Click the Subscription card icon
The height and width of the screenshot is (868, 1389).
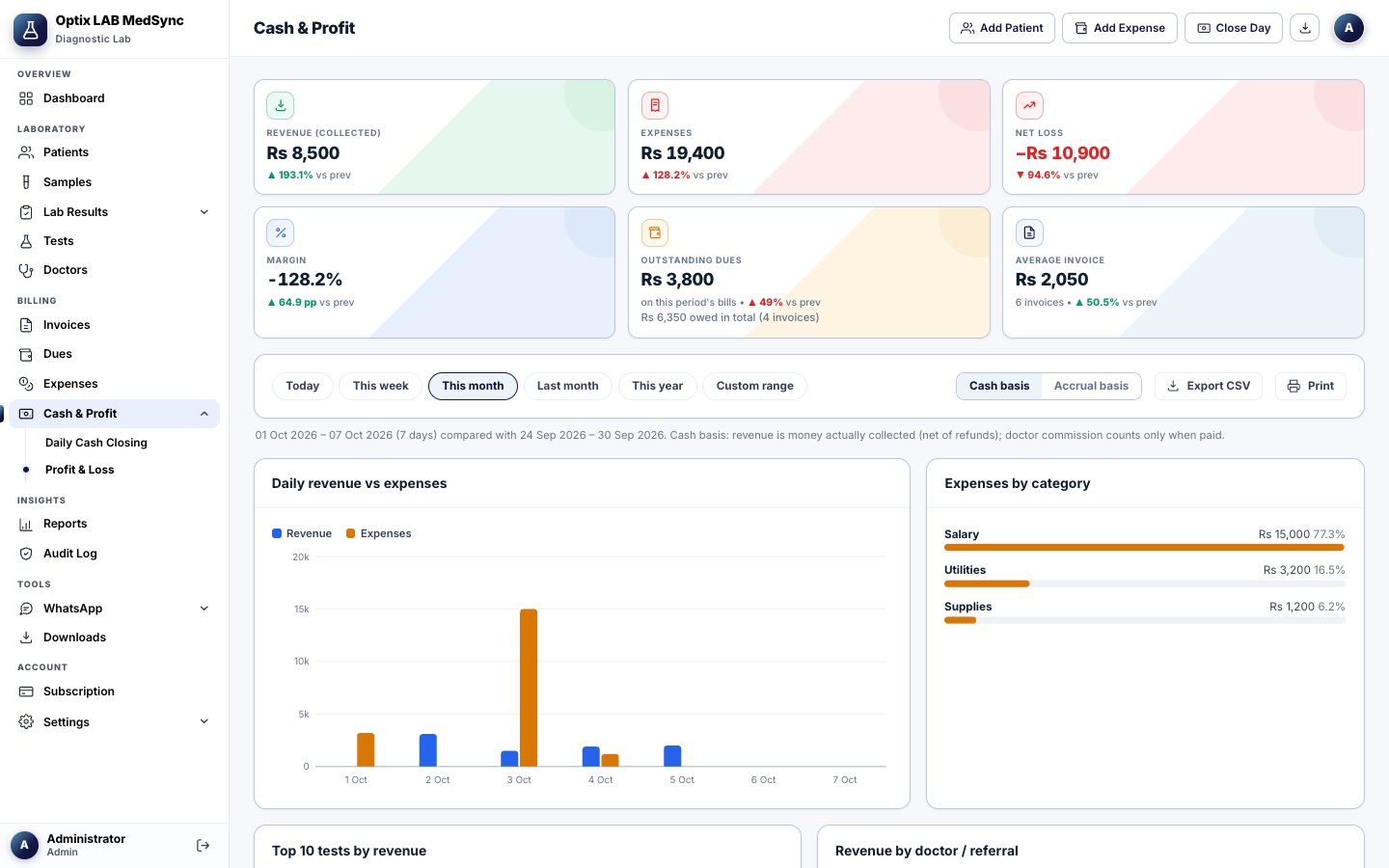click(26, 692)
